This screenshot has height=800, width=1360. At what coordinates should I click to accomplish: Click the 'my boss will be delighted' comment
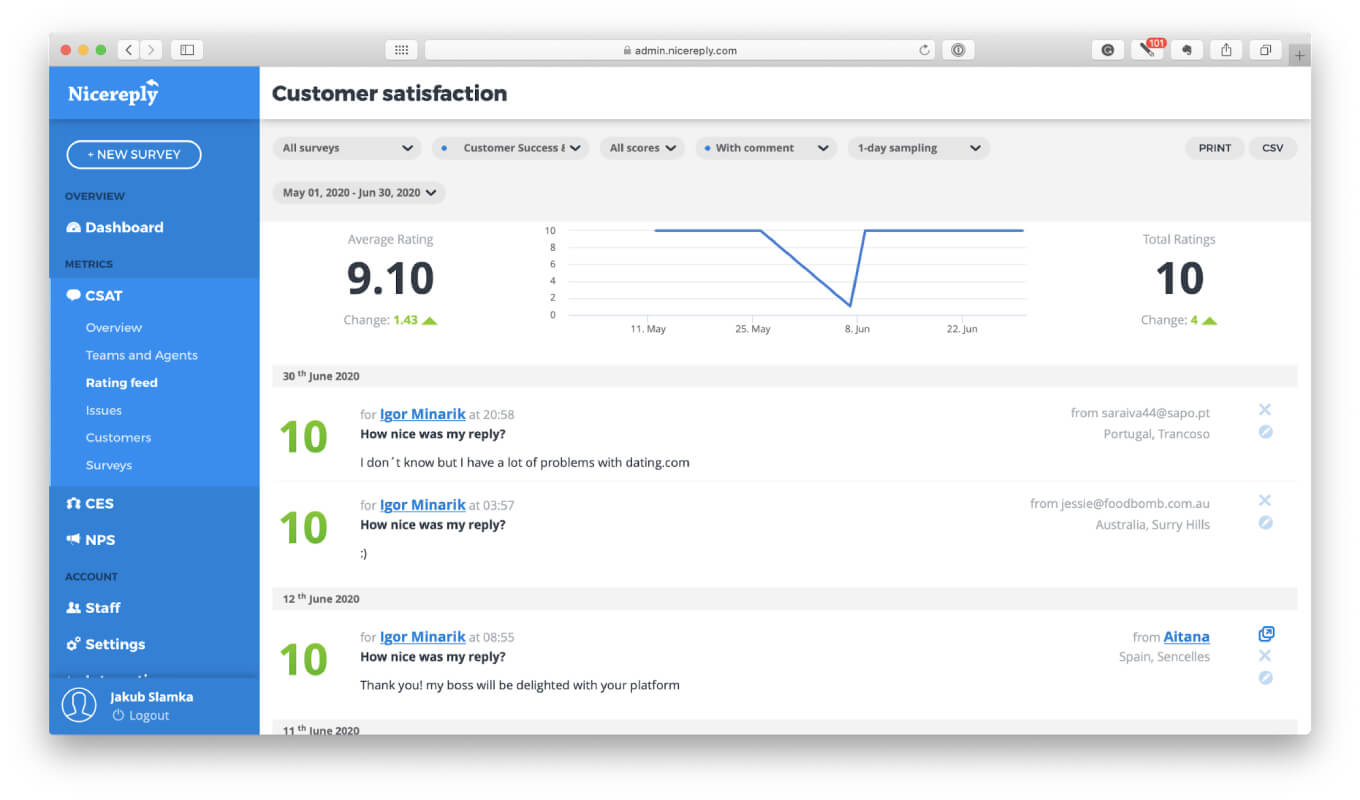pos(520,685)
